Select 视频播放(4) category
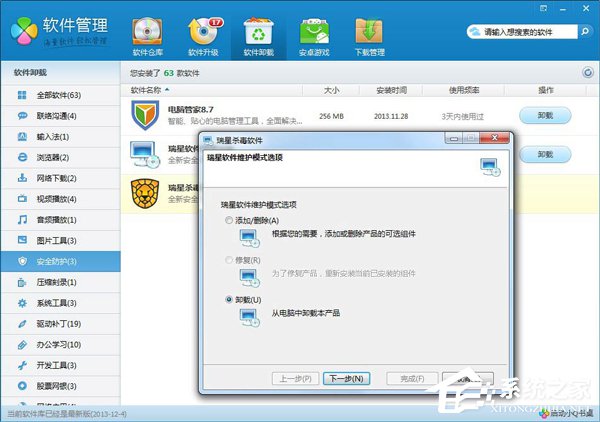Viewport: 600px width, 422px height. 60,199
